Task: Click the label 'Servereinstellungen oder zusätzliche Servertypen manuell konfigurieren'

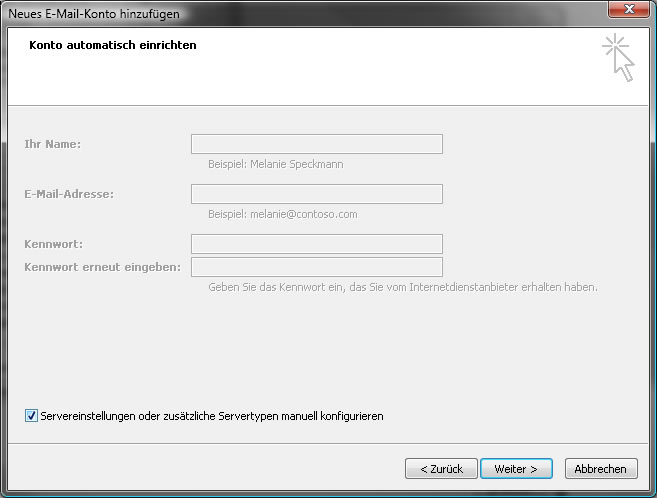Action: coord(212,416)
